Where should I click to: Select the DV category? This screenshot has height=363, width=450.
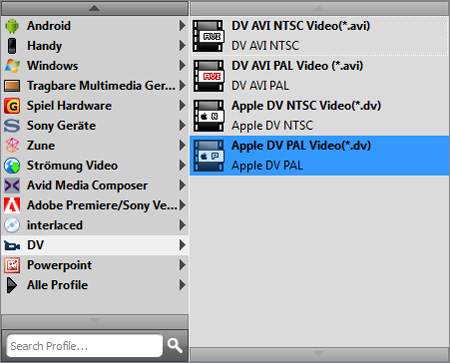point(95,245)
